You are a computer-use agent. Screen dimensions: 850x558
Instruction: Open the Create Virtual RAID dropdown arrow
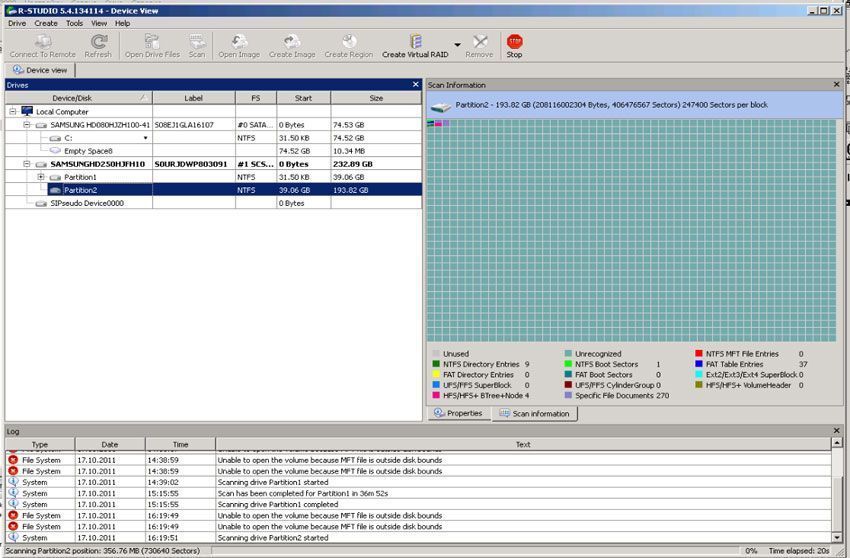pyautogui.click(x=457, y=45)
